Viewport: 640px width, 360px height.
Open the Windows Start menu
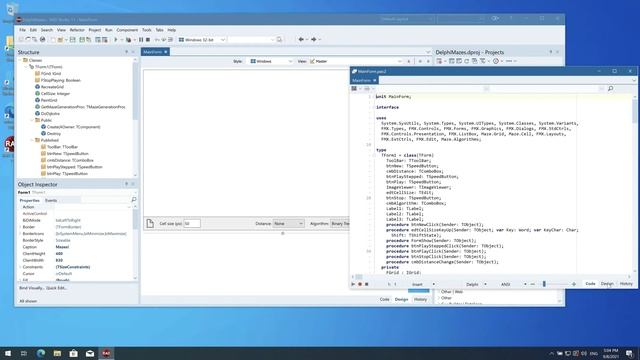point(8,353)
